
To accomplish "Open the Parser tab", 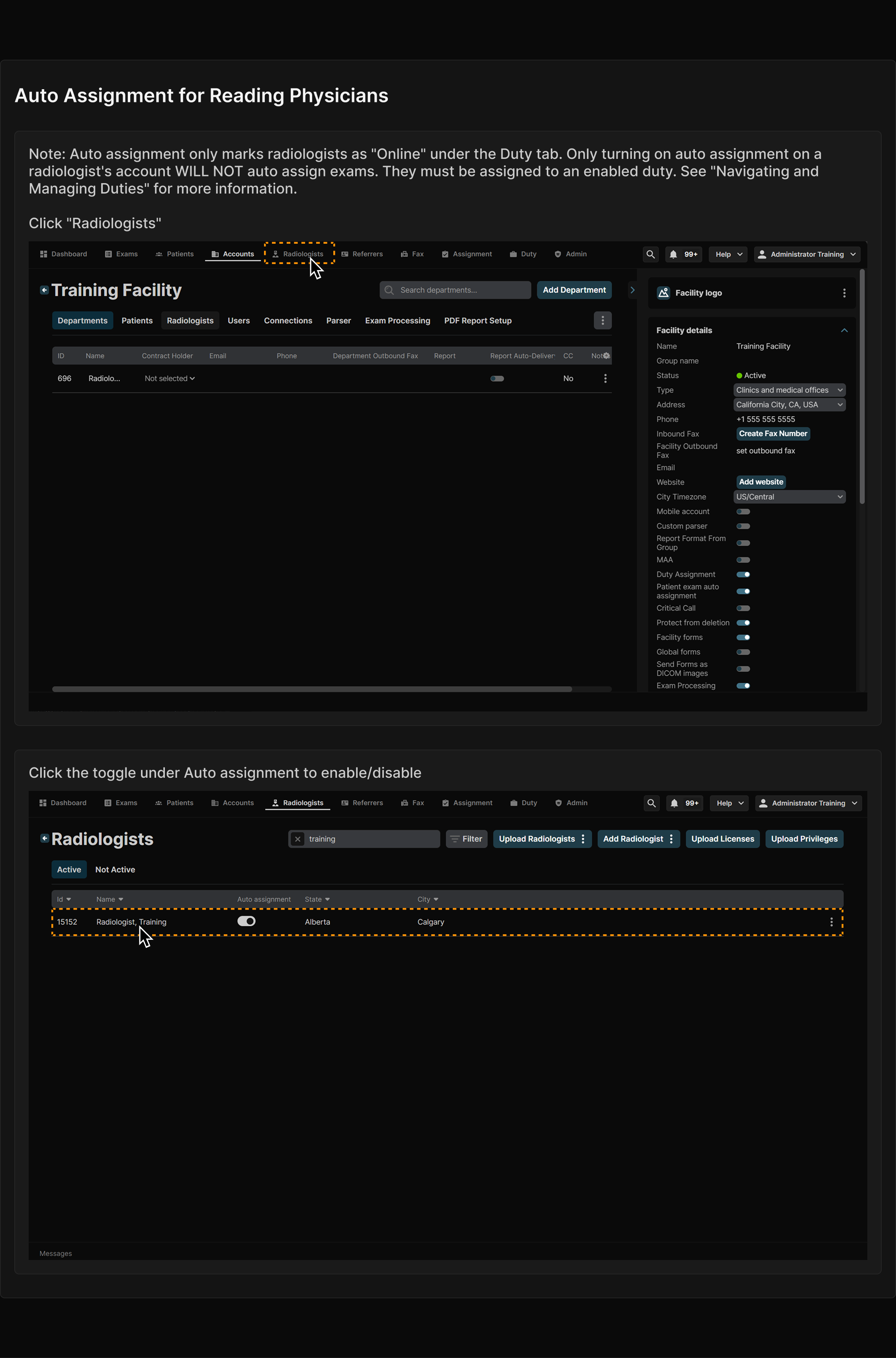I will pos(338,321).
